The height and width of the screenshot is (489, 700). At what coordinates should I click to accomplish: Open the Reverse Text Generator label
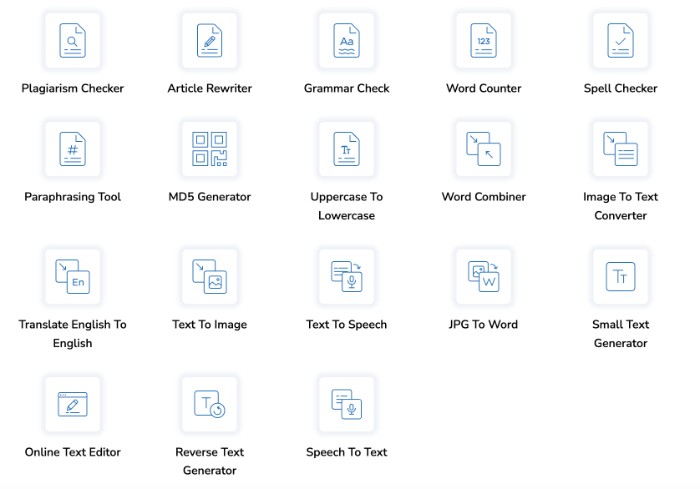click(210, 461)
